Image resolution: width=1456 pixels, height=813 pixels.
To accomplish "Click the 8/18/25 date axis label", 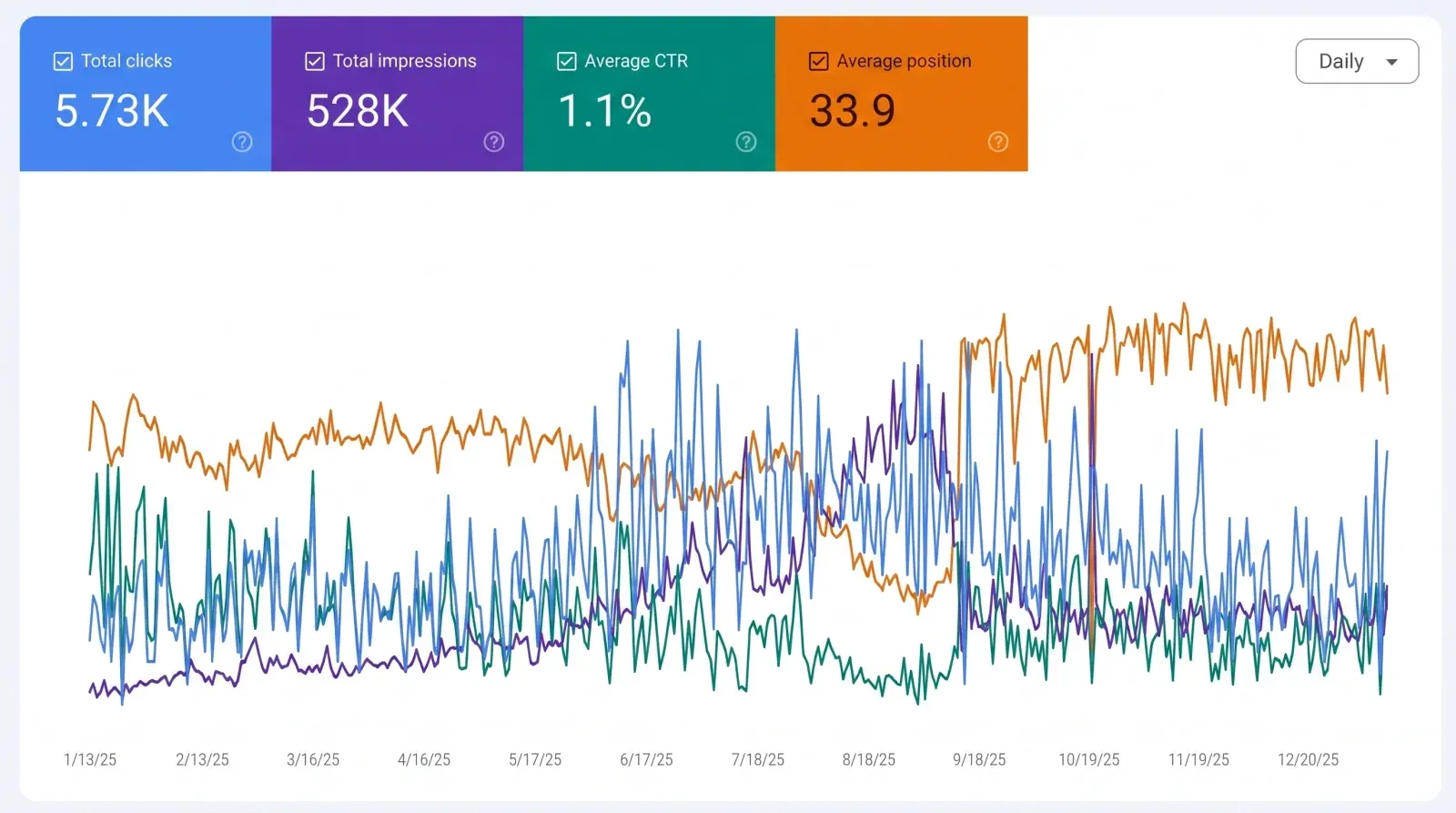I will 869,759.
